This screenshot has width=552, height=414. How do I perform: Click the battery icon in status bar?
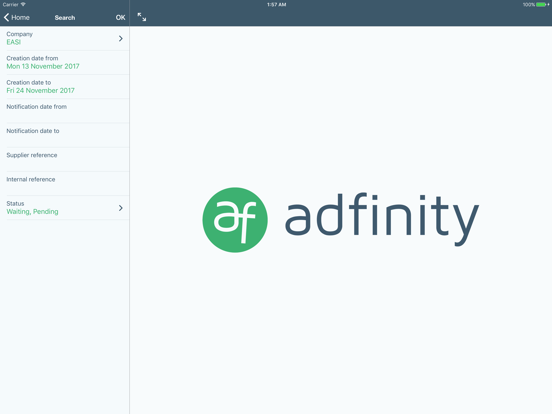tap(542, 5)
